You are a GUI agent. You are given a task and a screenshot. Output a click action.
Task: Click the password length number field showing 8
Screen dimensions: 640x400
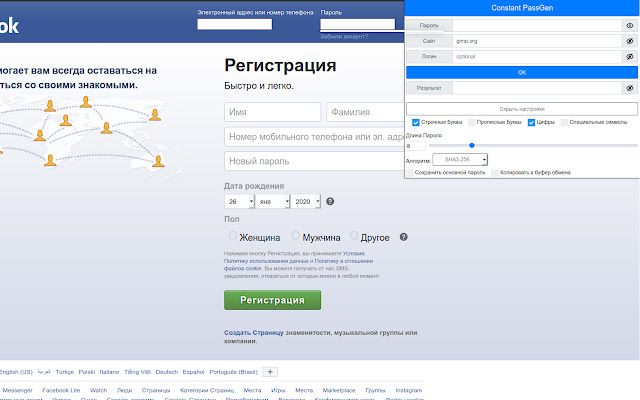pyautogui.click(x=416, y=146)
